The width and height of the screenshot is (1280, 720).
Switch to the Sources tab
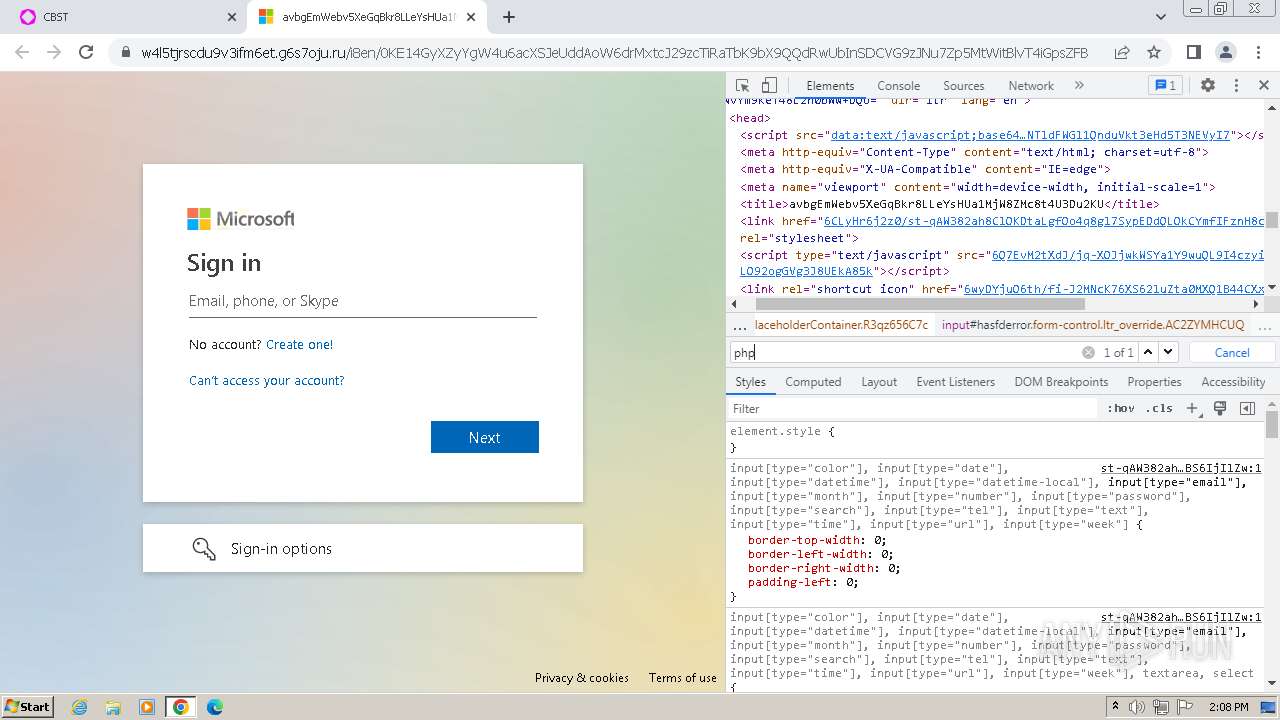(x=964, y=86)
